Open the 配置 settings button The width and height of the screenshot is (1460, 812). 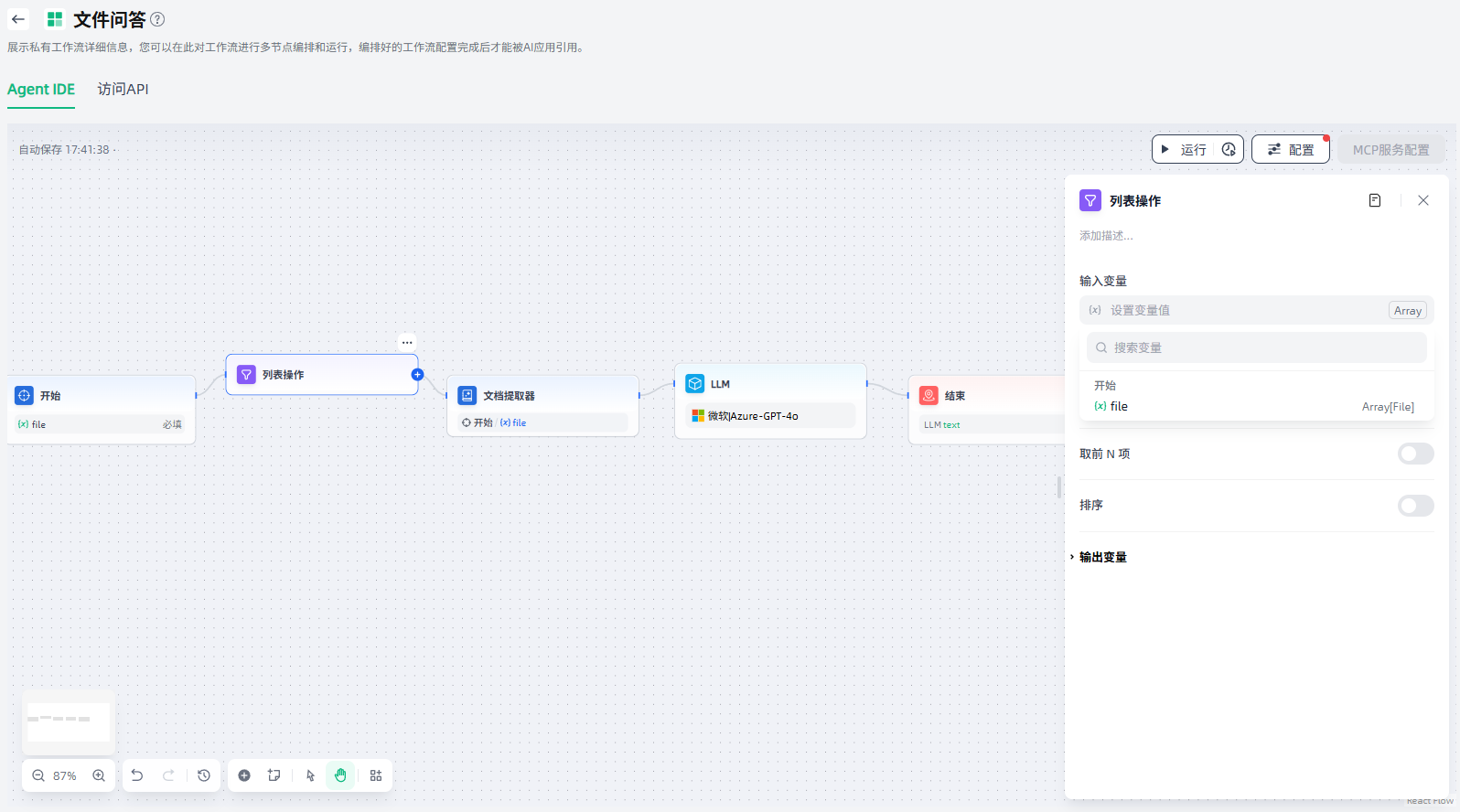[x=1290, y=149]
